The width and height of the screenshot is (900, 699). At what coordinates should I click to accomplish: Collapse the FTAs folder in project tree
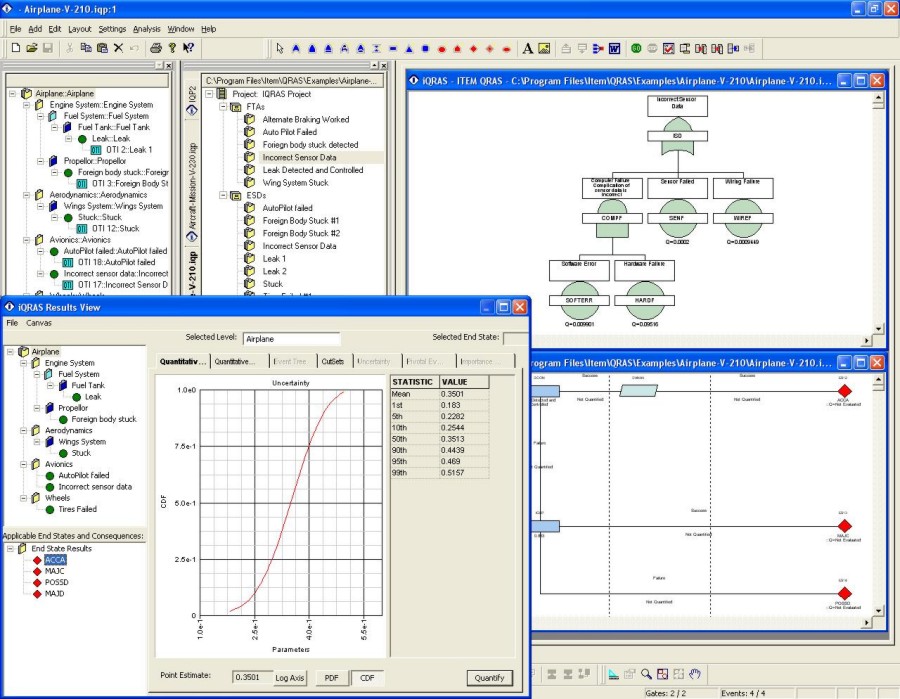223,106
